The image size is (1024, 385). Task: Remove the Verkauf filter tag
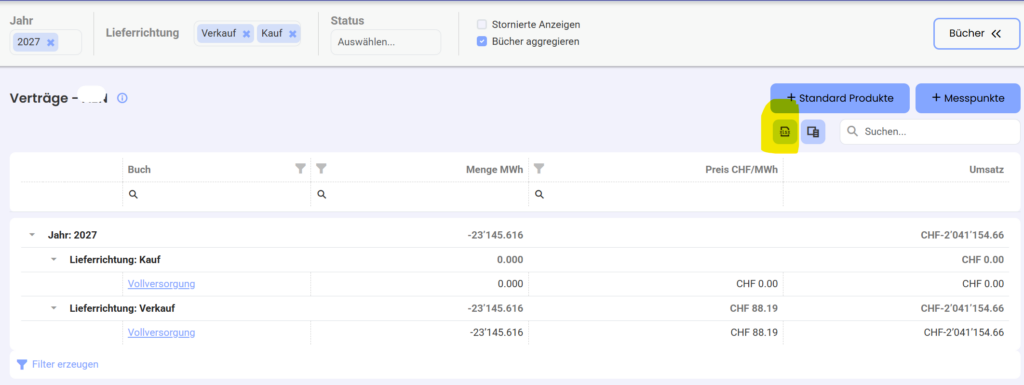246,34
